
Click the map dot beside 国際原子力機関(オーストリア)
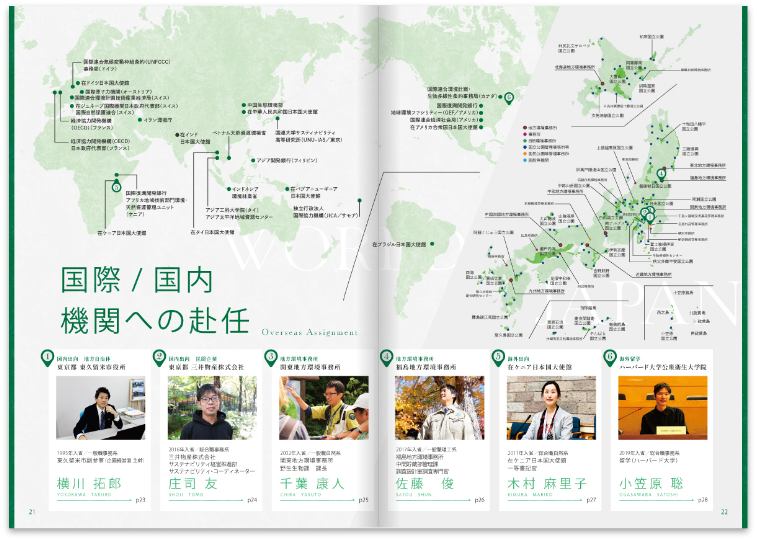81,91
